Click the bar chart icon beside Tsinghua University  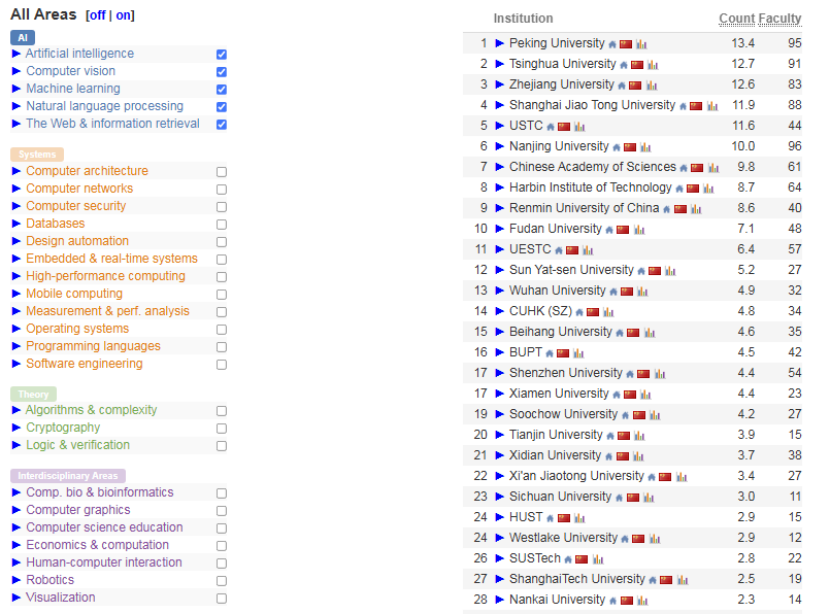click(x=652, y=65)
